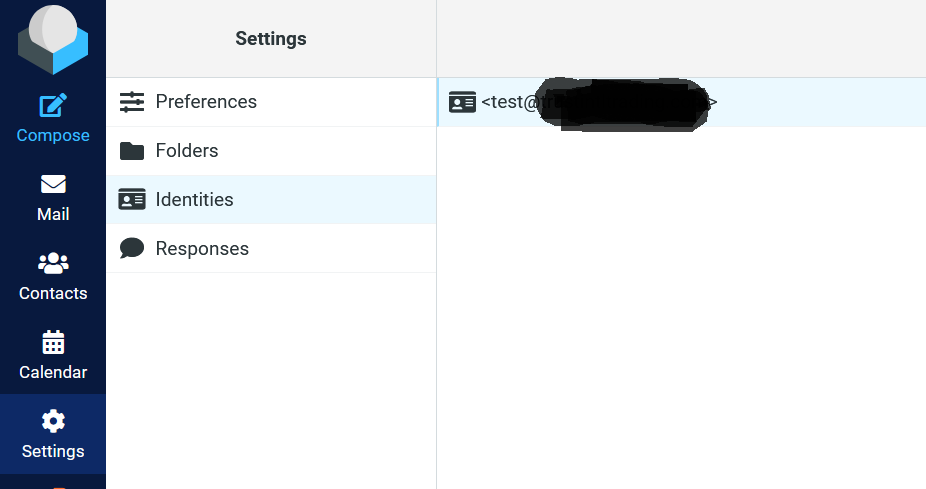Click the Roundcube logo

click(x=53, y=40)
